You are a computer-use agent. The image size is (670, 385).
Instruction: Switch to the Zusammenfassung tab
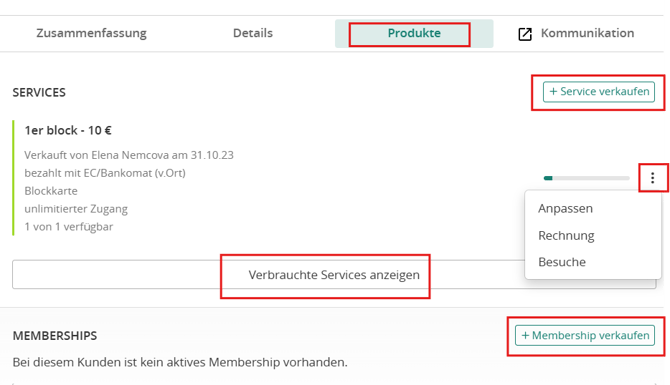click(91, 33)
